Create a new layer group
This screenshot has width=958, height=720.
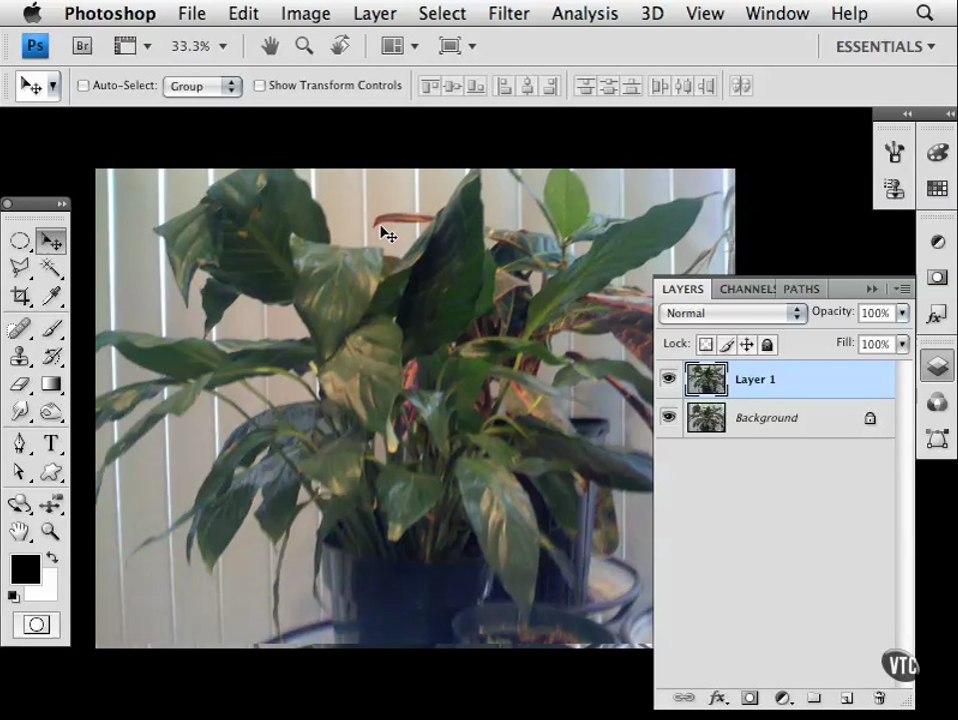[x=814, y=697]
